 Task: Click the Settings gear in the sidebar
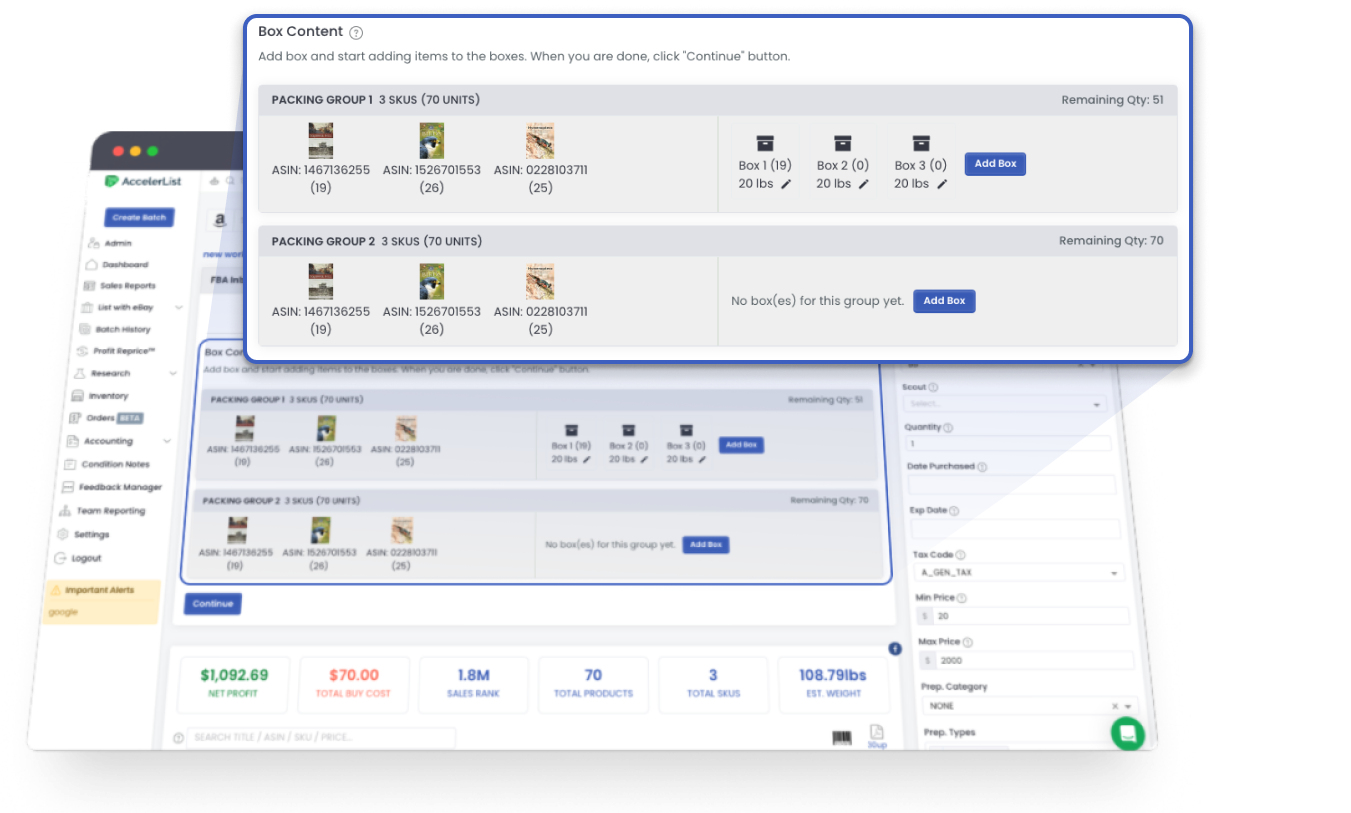point(91,534)
